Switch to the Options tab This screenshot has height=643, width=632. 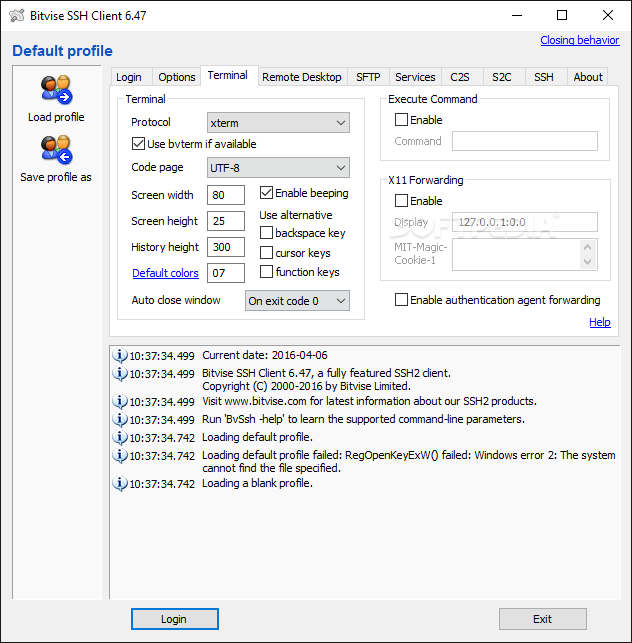click(x=177, y=77)
